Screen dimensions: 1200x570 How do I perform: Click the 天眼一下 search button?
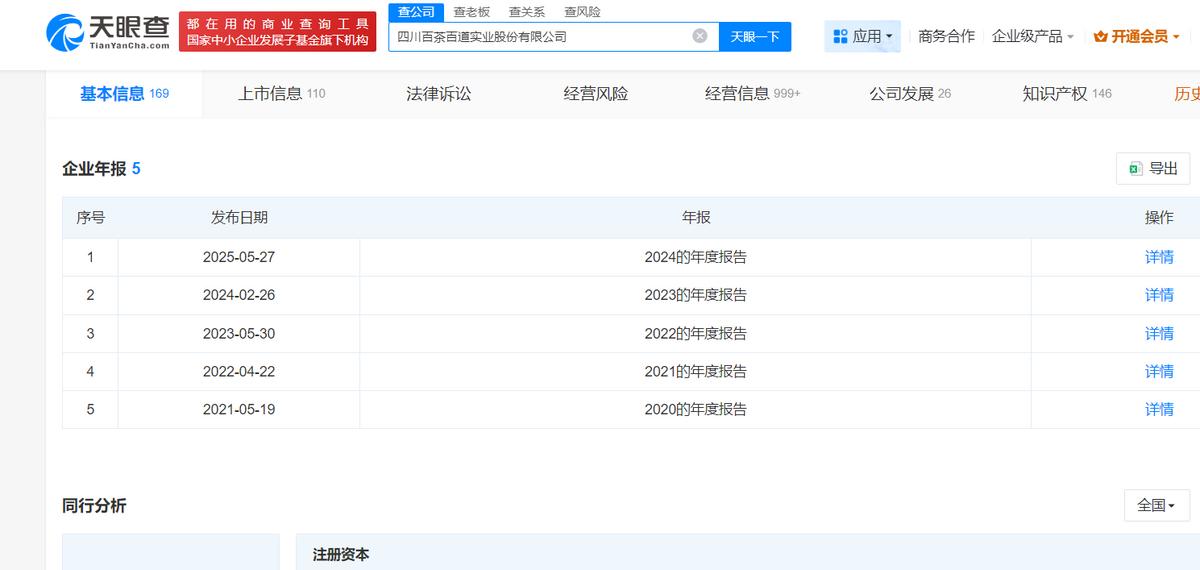tap(754, 37)
